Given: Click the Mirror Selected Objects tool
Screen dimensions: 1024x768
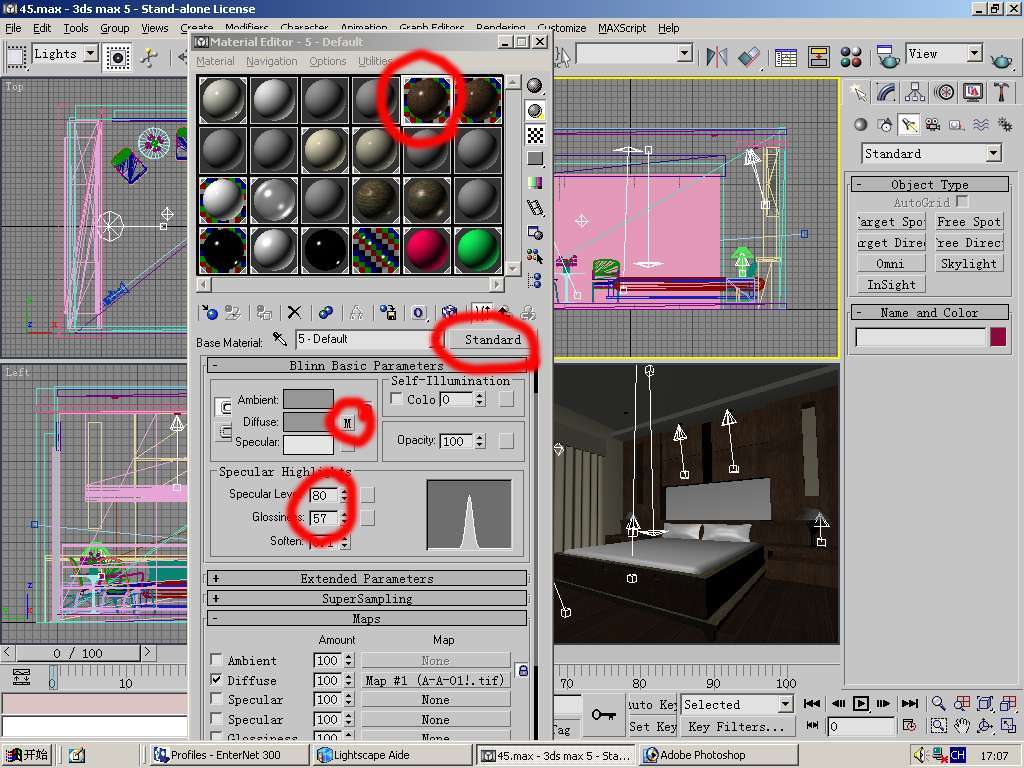Looking at the screenshot, I should (x=716, y=57).
